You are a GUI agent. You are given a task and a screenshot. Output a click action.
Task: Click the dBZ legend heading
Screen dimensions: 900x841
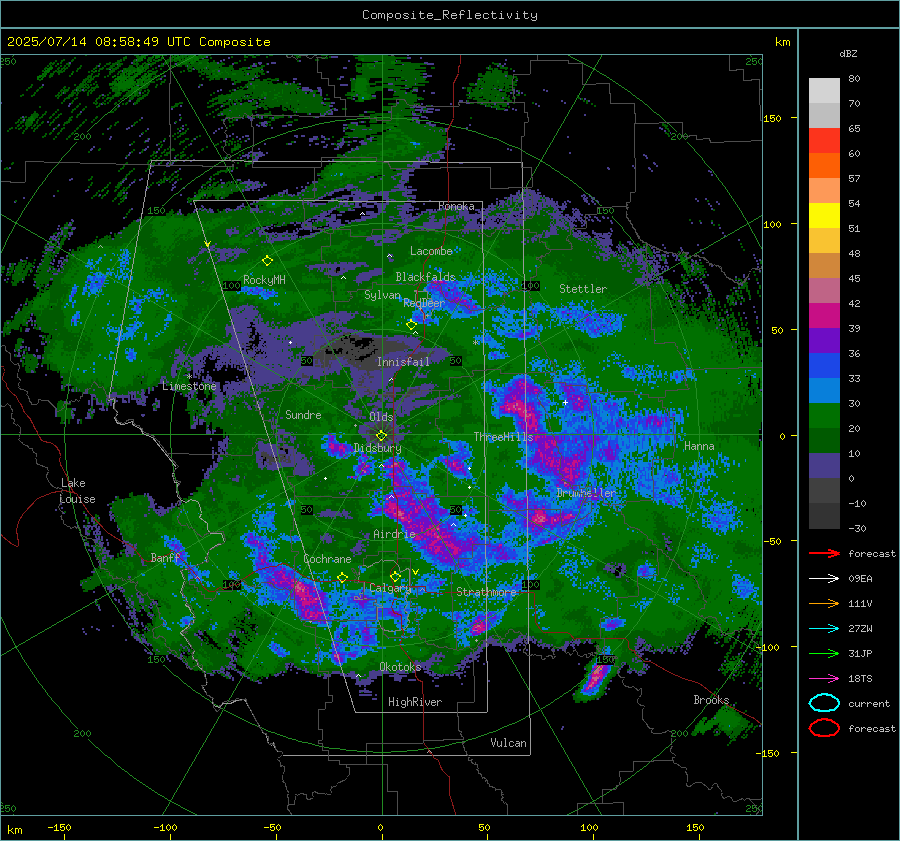tap(848, 53)
